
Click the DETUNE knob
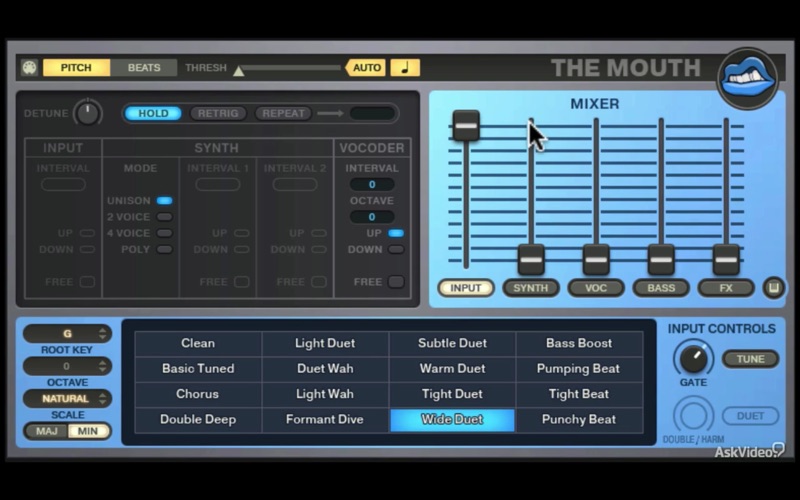pos(88,113)
